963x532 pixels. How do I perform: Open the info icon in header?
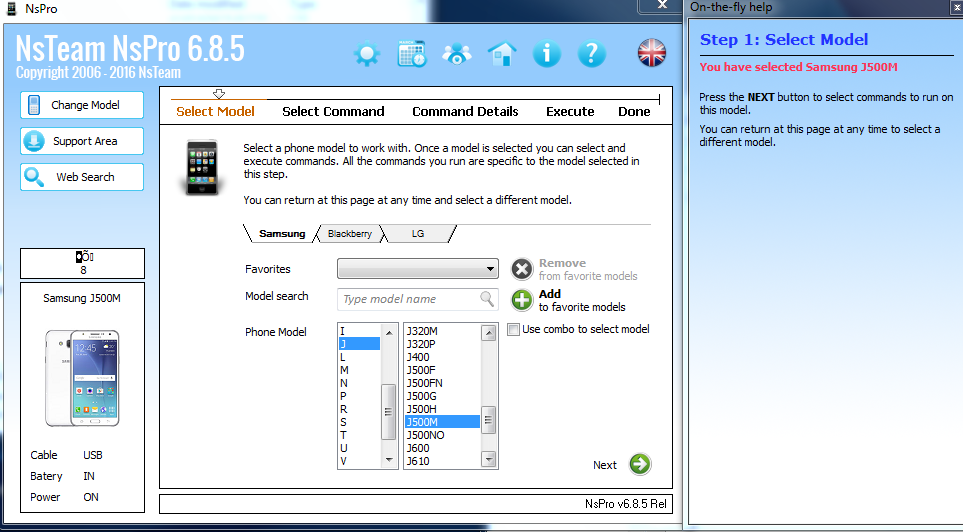[x=547, y=54]
